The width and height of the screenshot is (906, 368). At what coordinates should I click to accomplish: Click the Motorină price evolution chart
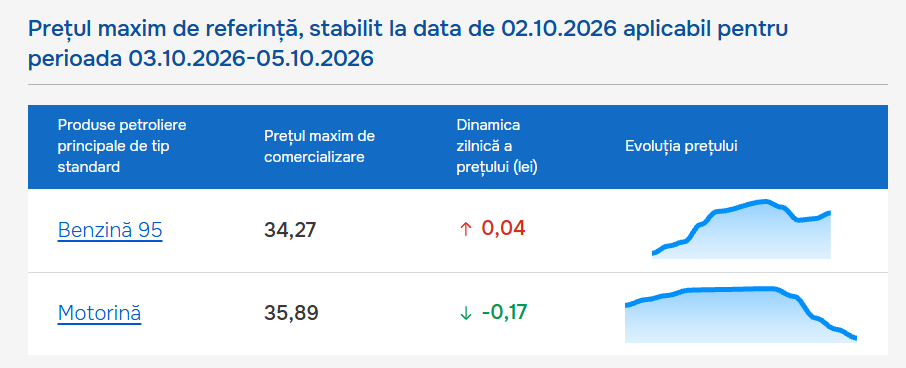[741, 314]
